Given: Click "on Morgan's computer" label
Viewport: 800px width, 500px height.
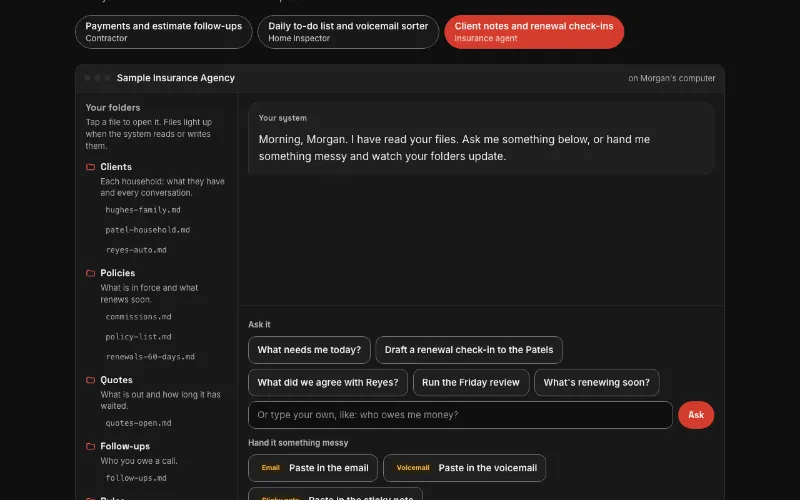Looking at the screenshot, I should click(x=671, y=78).
